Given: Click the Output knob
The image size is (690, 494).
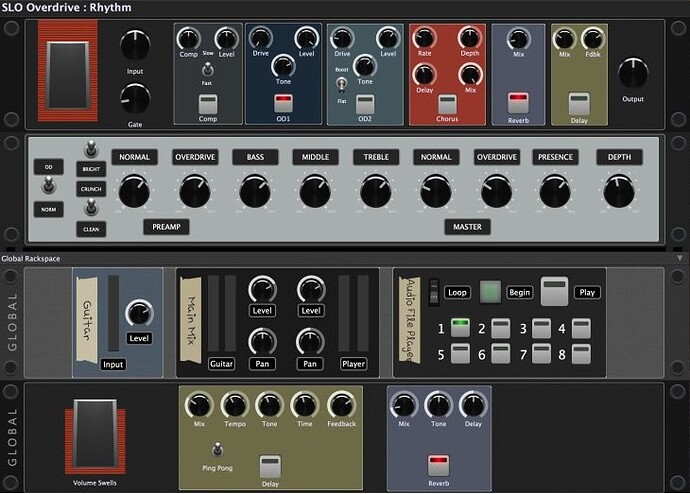Looking at the screenshot, I should (633, 73).
